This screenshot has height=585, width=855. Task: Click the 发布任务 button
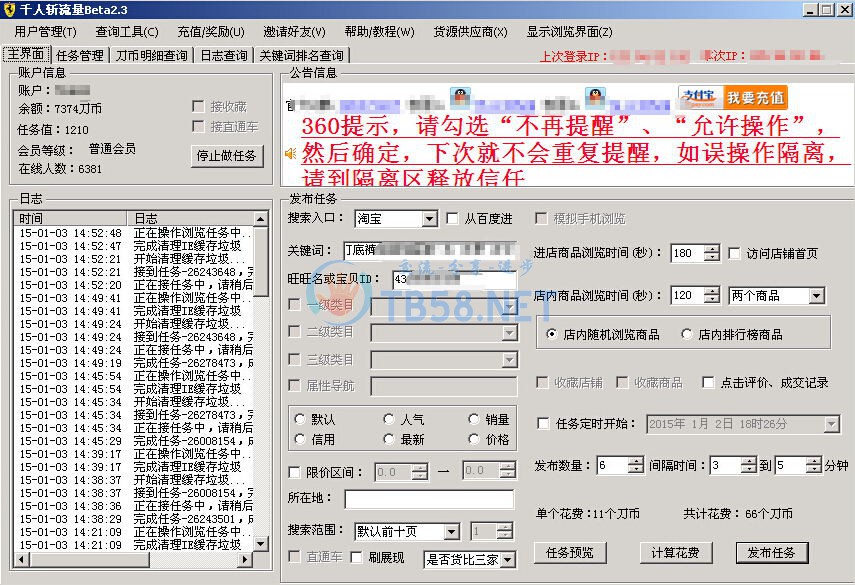772,553
